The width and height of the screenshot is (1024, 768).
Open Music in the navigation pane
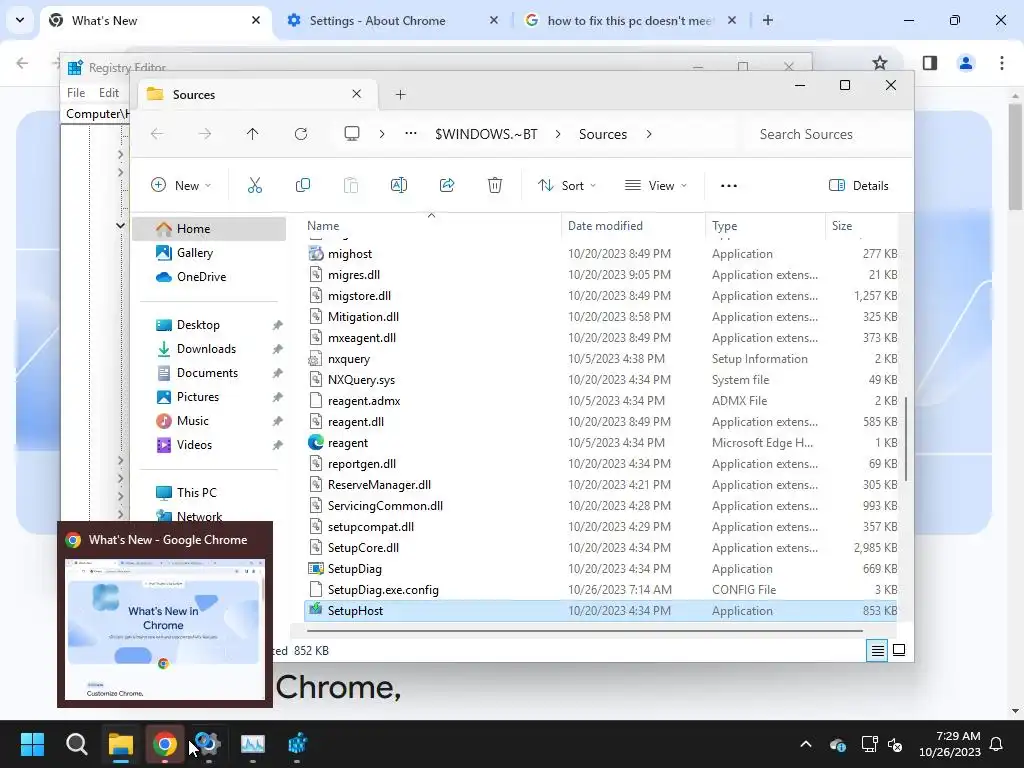209,421
